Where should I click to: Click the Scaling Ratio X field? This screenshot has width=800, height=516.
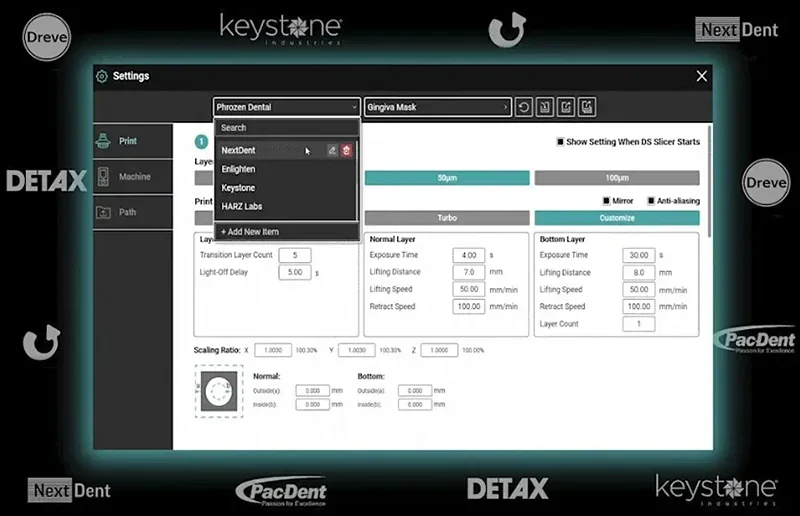pyautogui.click(x=273, y=350)
